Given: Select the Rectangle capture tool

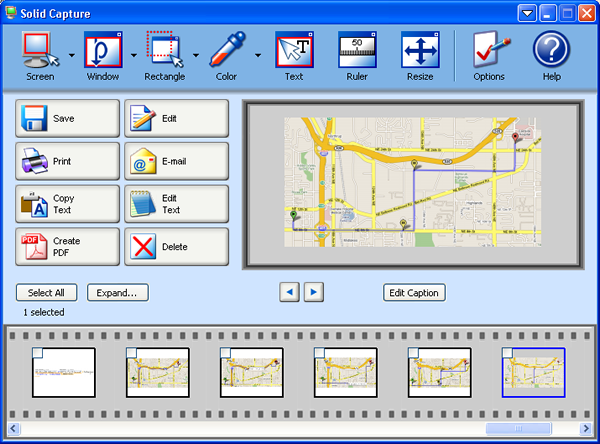Looking at the screenshot, I should 165,56.
